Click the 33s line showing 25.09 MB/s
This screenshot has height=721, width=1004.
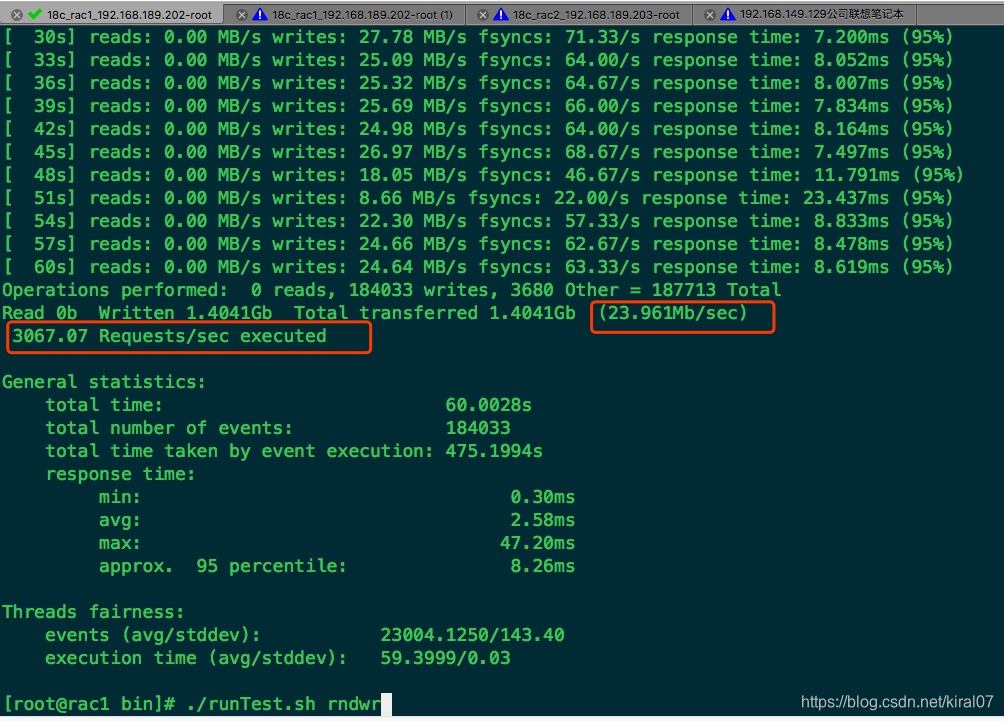[478, 60]
